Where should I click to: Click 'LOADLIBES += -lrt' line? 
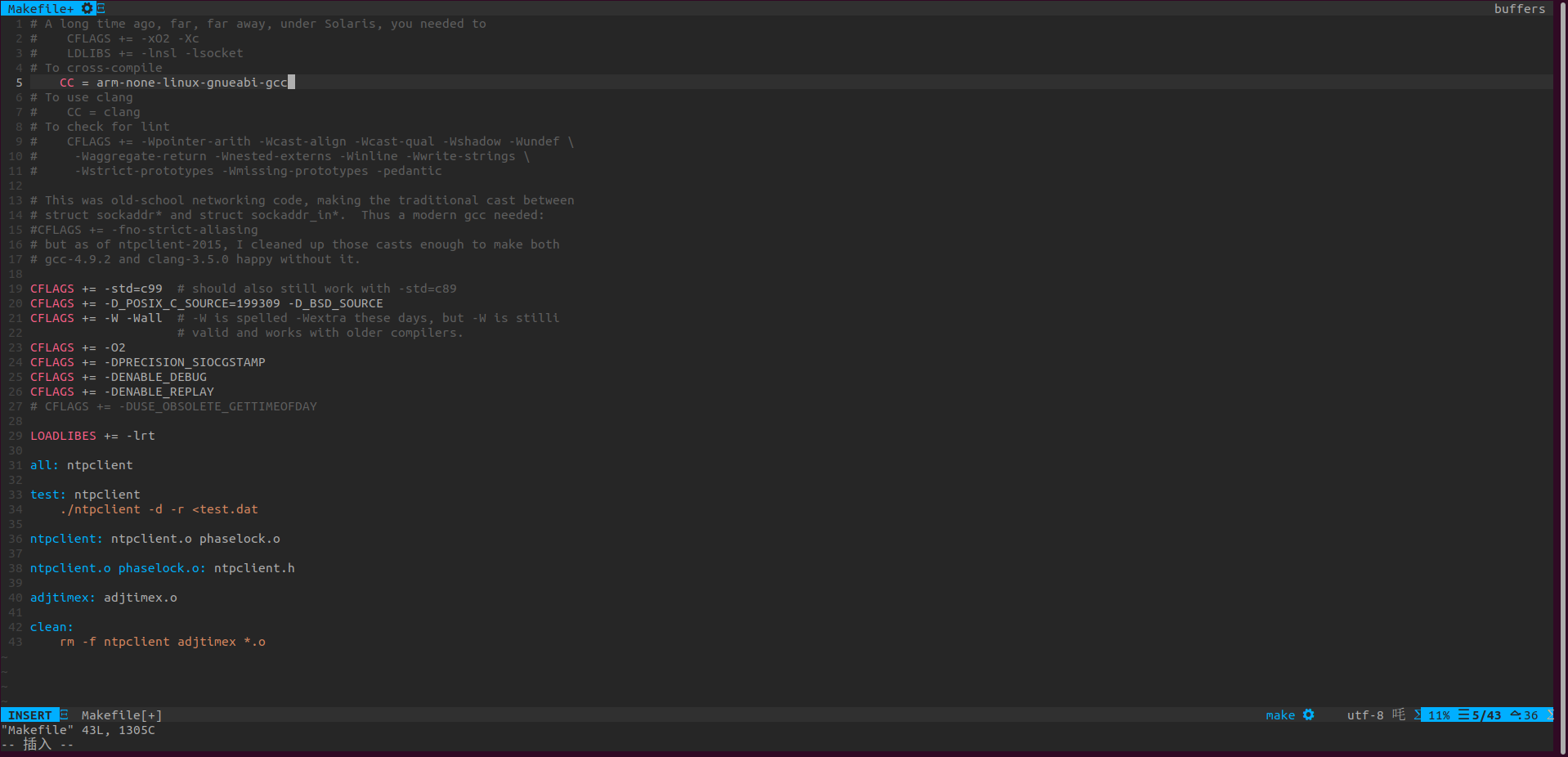coord(92,435)
